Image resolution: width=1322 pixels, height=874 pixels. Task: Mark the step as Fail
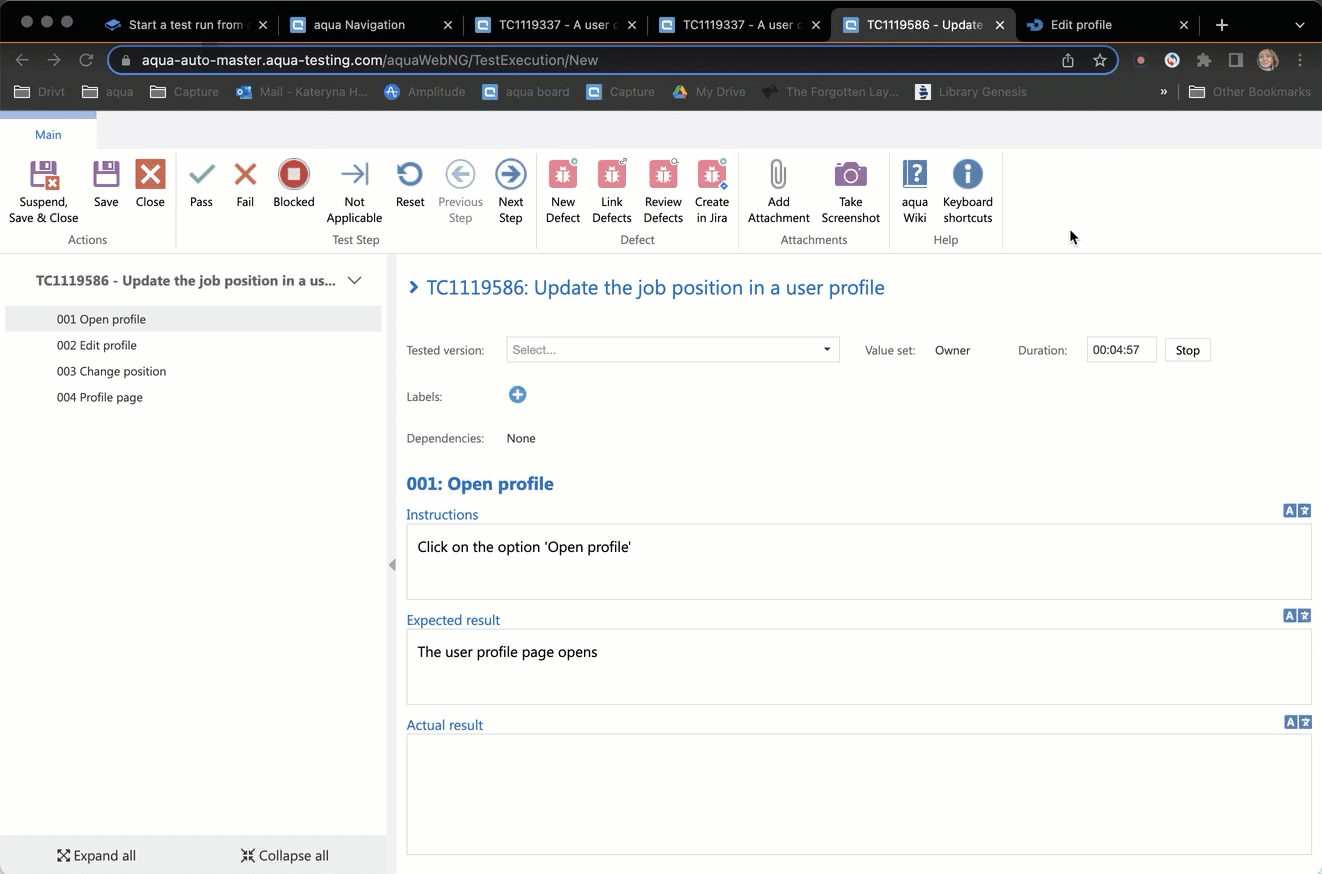click(x=245, y=176)
